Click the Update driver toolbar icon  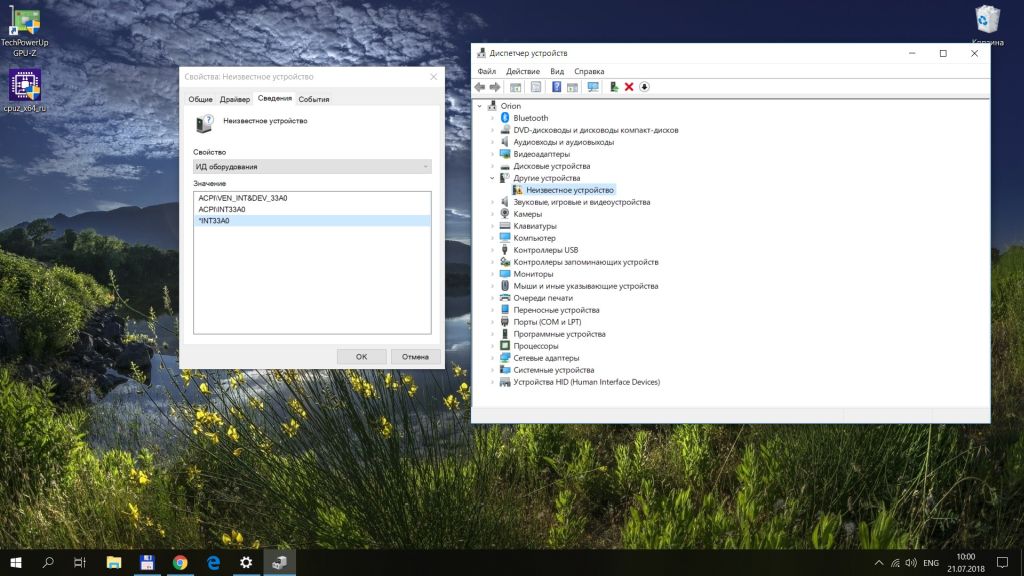point(614,87)
